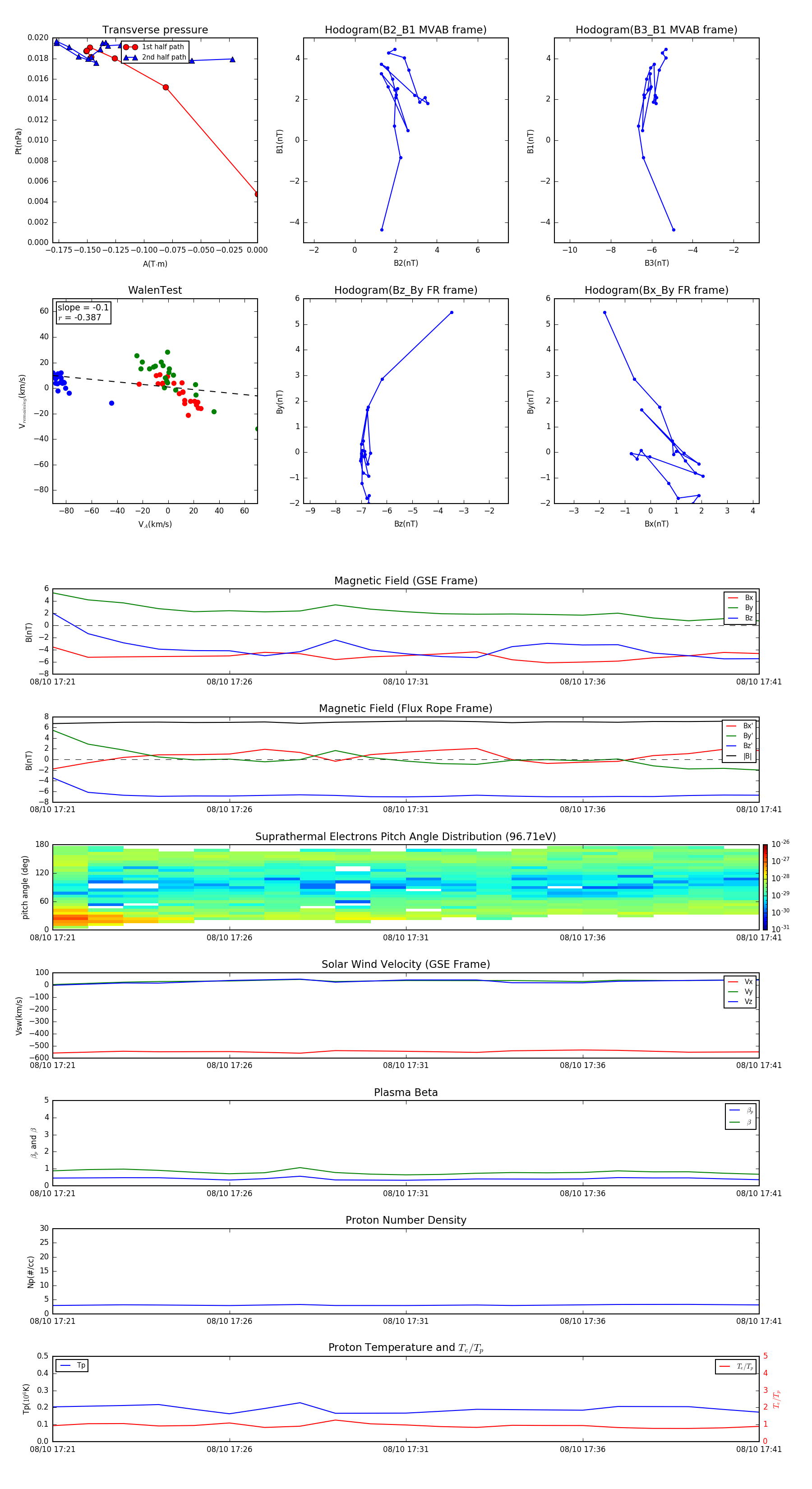Click the 'Proton Number Density' plot title
Viewport: 812px width, 1489px height.
405,1220
